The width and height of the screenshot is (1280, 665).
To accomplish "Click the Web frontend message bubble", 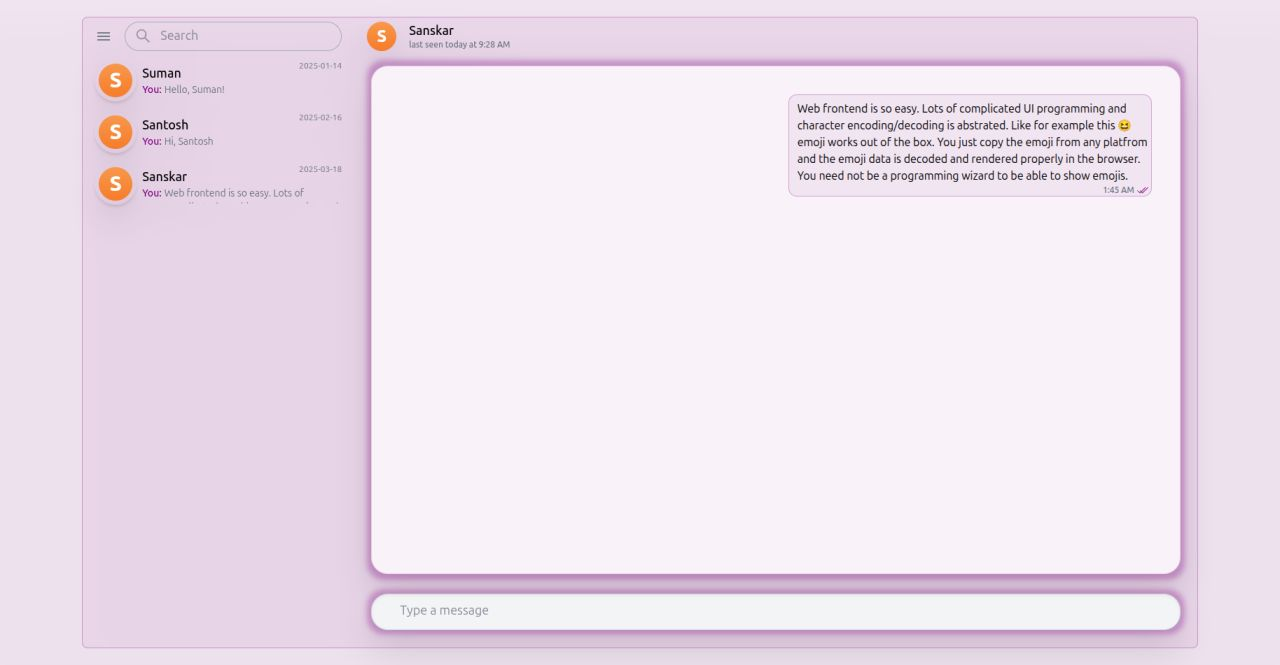I will (x=969, y=142).
